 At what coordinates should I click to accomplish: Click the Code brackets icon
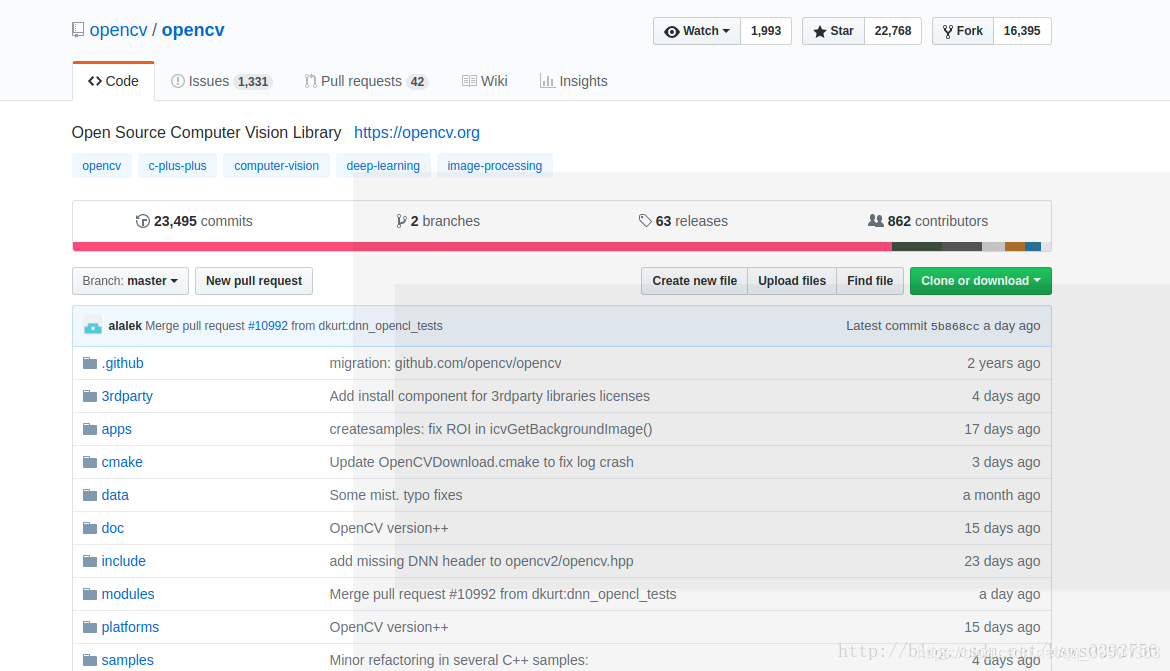click(x=95, y=81)
